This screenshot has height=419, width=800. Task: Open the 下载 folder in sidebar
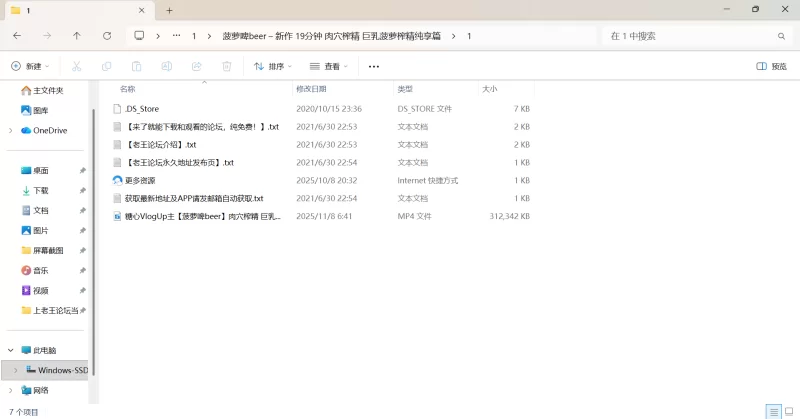pyautogui.click(x=41, y=190)
